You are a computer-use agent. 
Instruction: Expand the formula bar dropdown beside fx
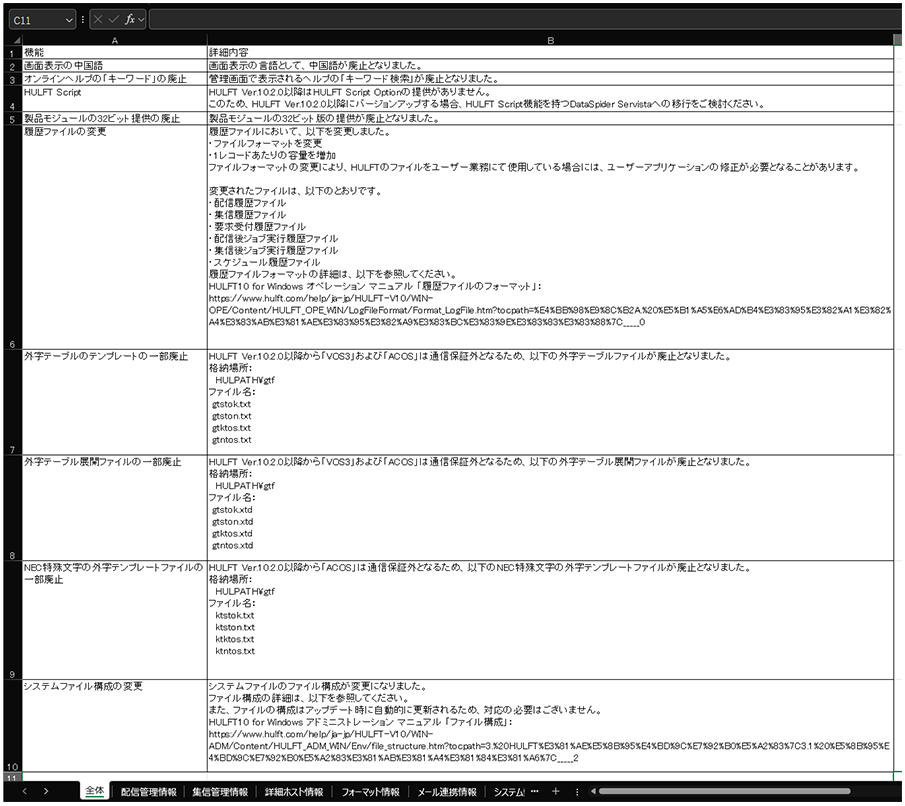143,19
